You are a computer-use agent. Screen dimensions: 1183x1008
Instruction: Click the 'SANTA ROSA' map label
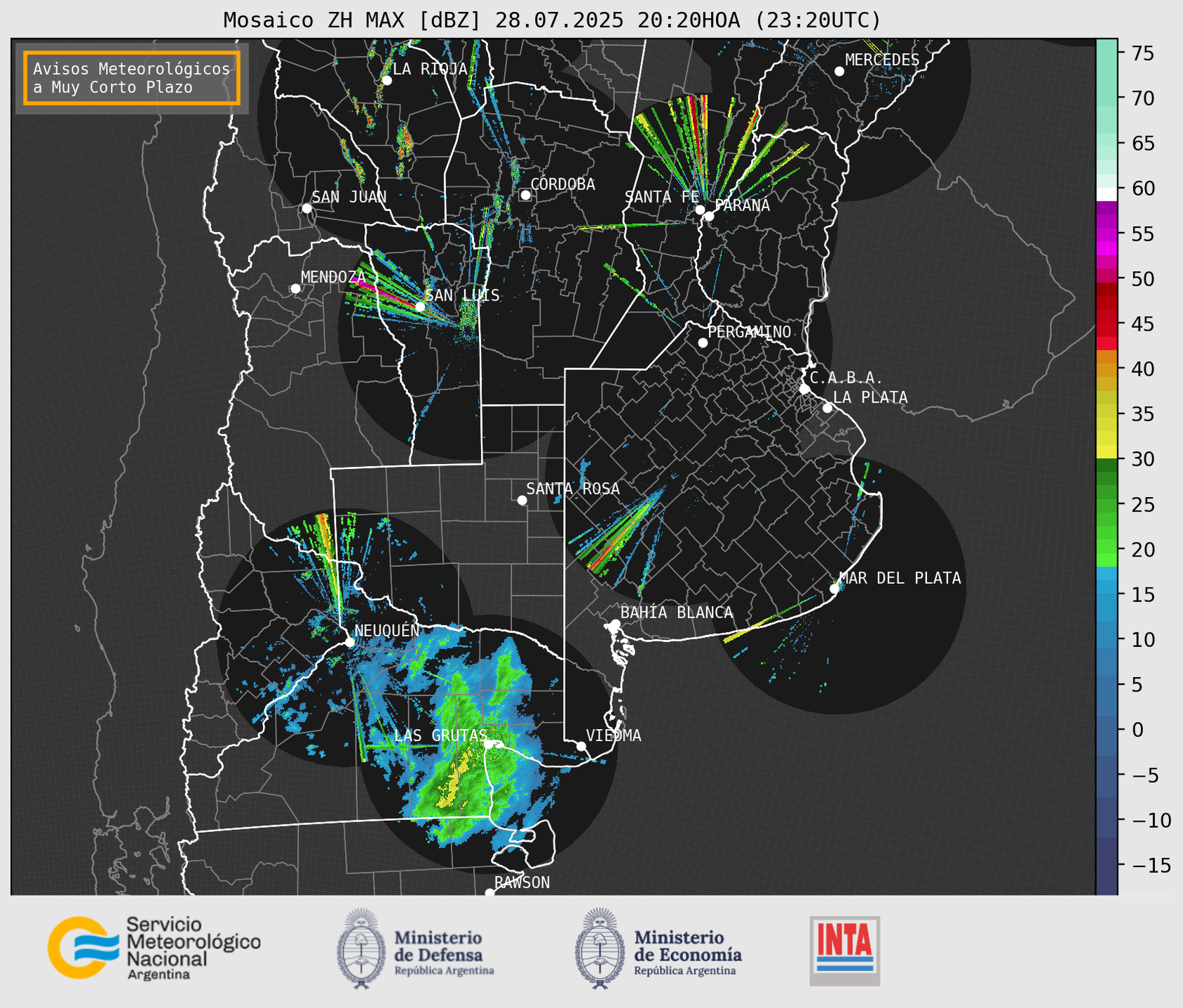[573, 489]
